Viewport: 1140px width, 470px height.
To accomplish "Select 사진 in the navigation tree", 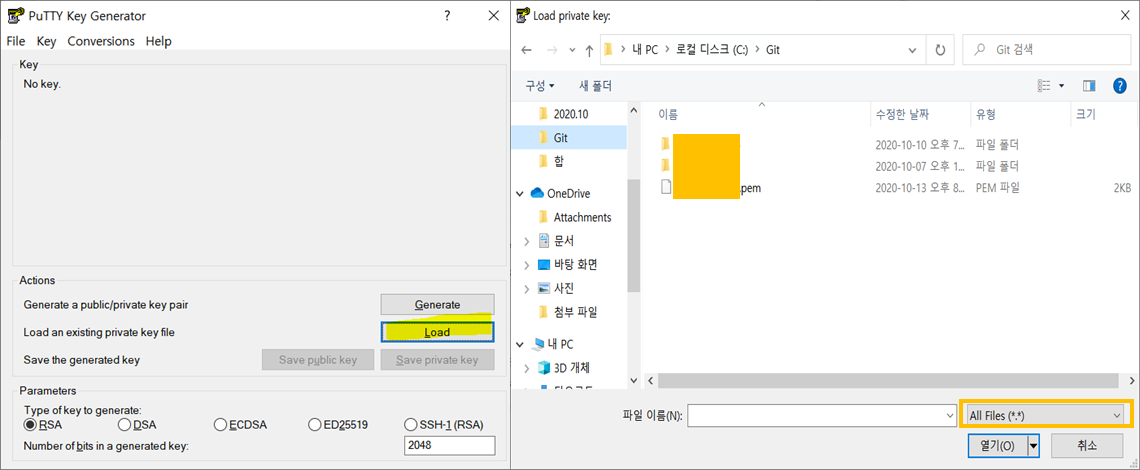I will coord(556,288).
